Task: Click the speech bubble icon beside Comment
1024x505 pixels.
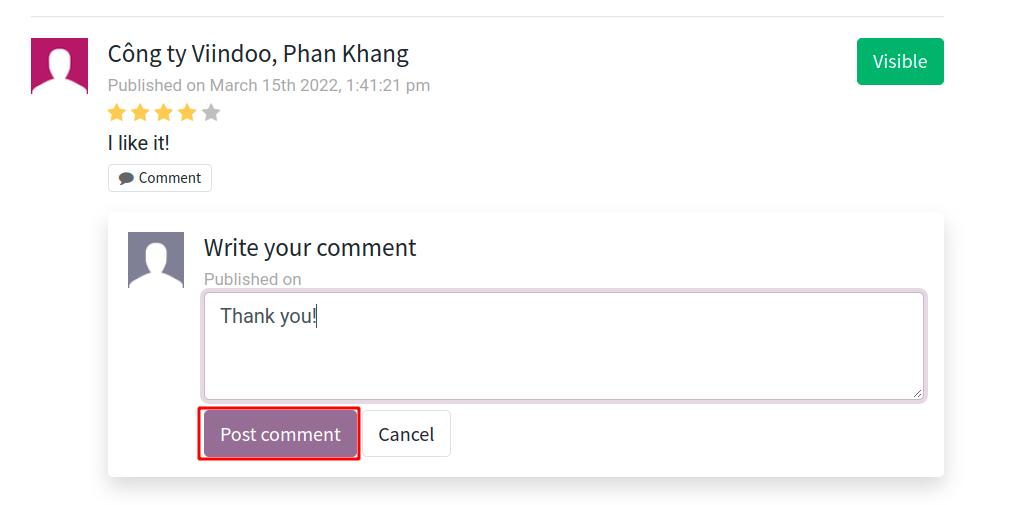Action: coord(126,178)
